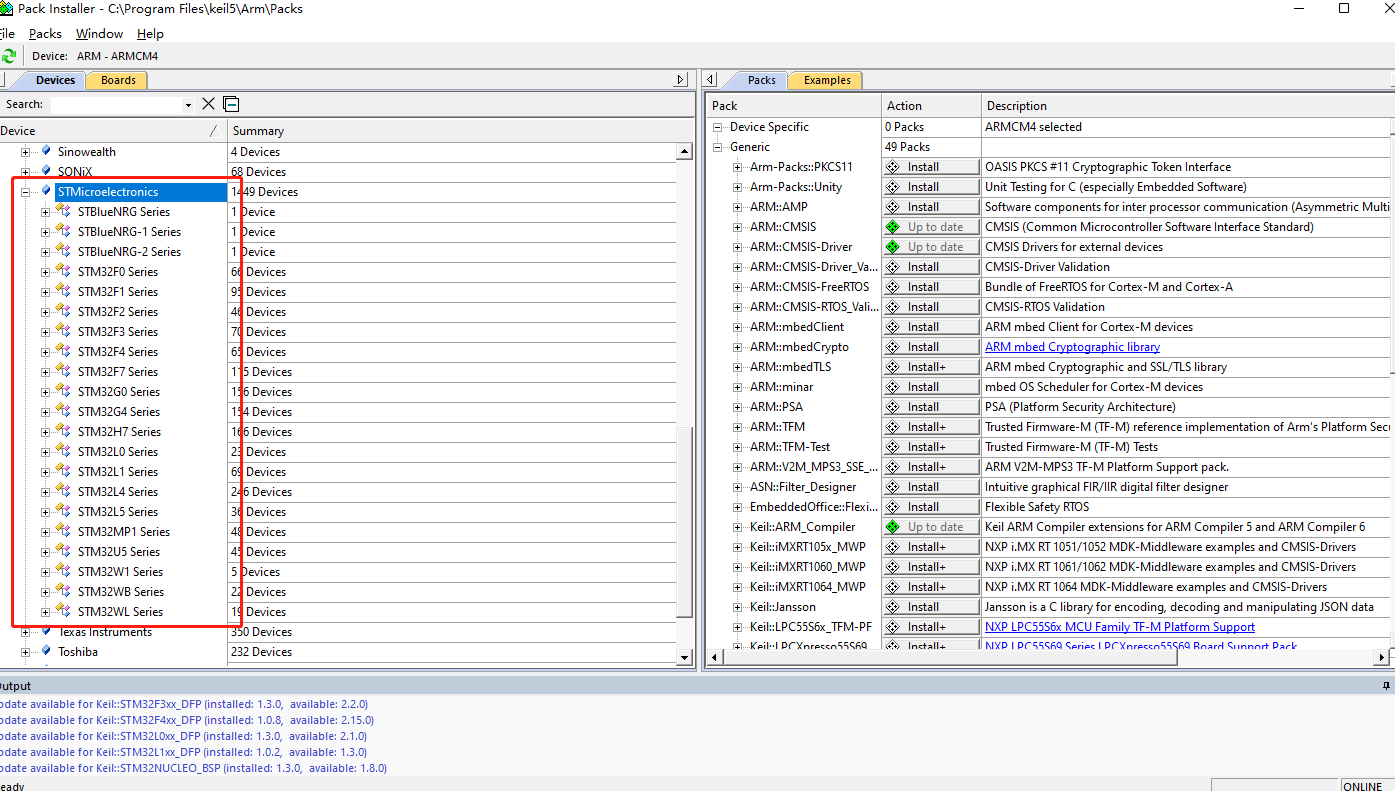
Task: Click the Pack column header
Action: coord(794,105)
